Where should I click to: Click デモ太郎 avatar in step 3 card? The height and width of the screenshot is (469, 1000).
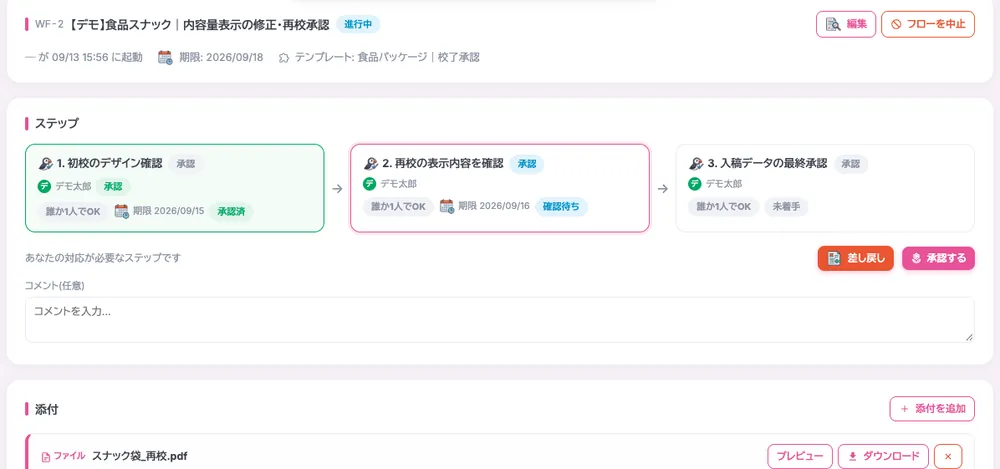pyautogui.click(x=695, y=184)
